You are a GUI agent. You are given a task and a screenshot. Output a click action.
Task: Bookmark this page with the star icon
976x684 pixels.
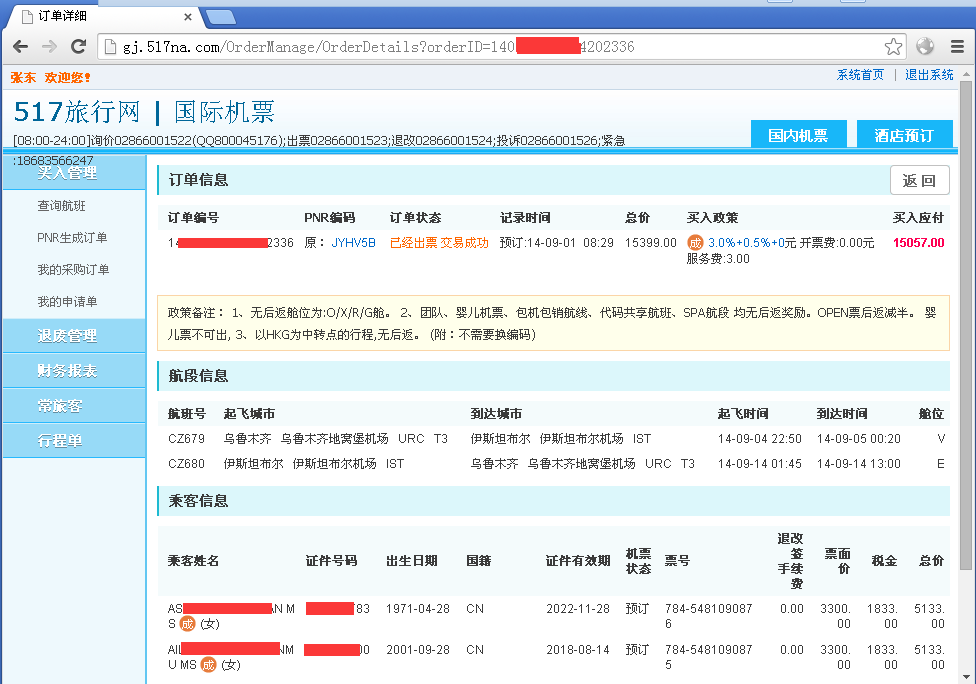(893, 47)
